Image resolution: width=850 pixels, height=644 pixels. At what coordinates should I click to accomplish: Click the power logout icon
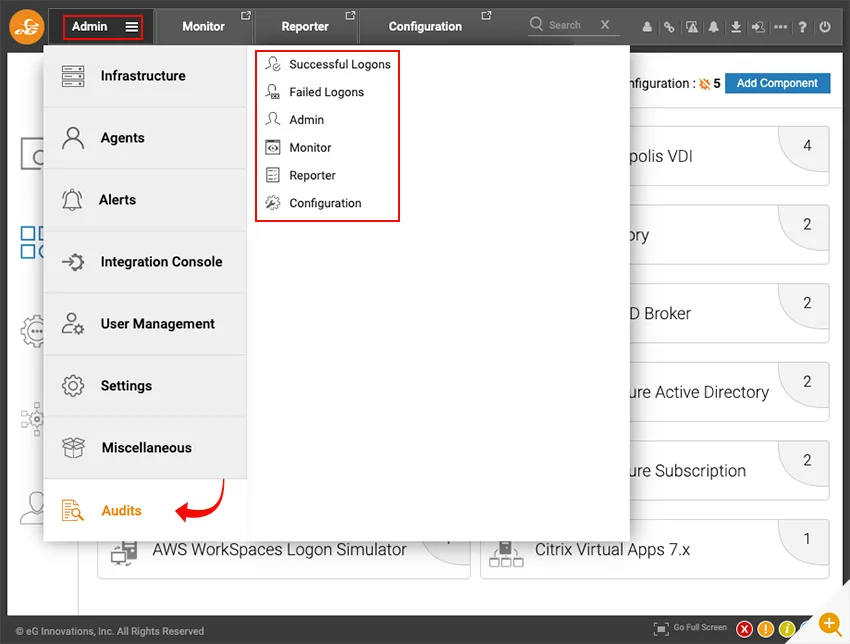click(825, 27)
